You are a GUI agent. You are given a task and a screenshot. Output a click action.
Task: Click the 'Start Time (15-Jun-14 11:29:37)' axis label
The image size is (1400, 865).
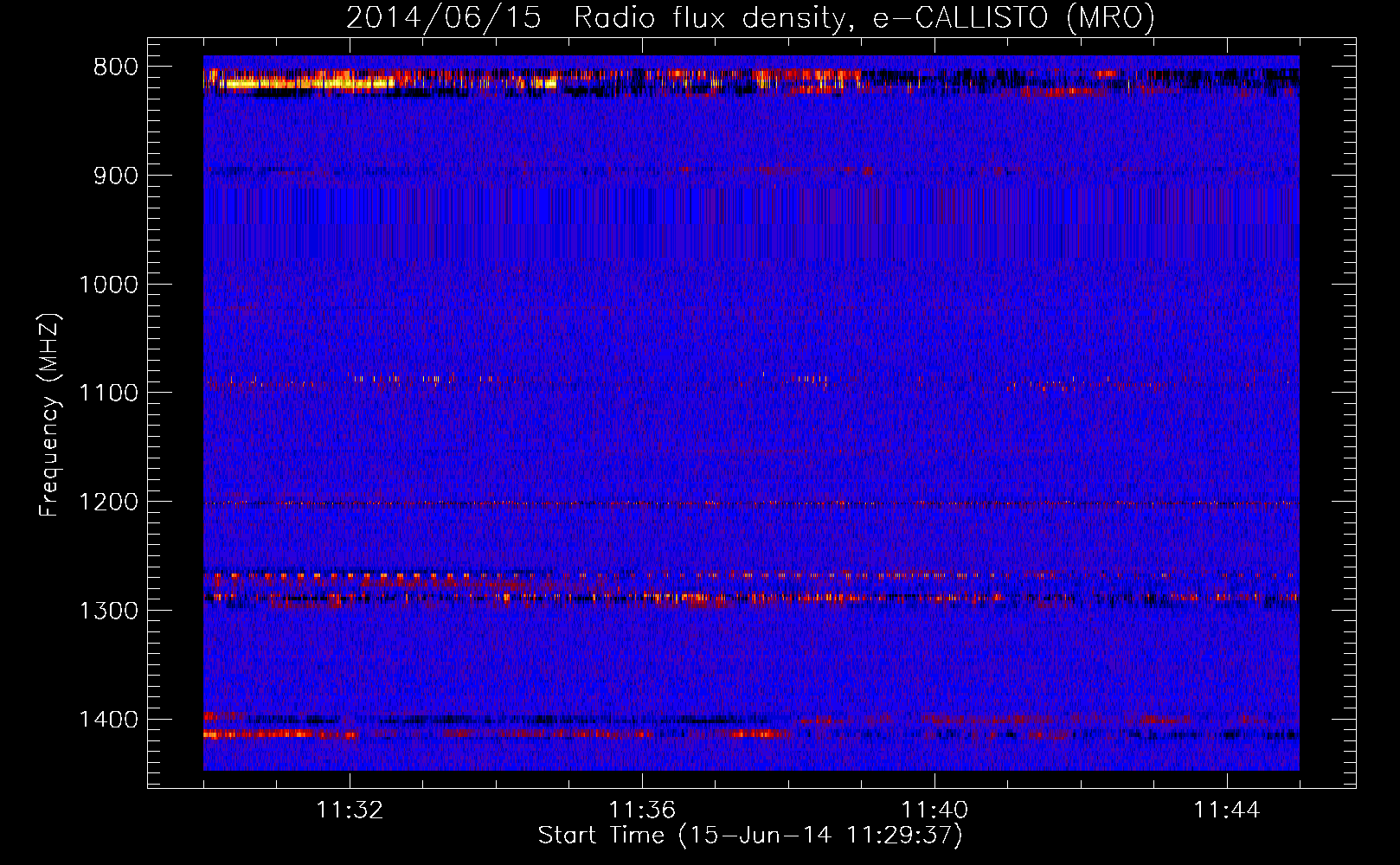750,836
